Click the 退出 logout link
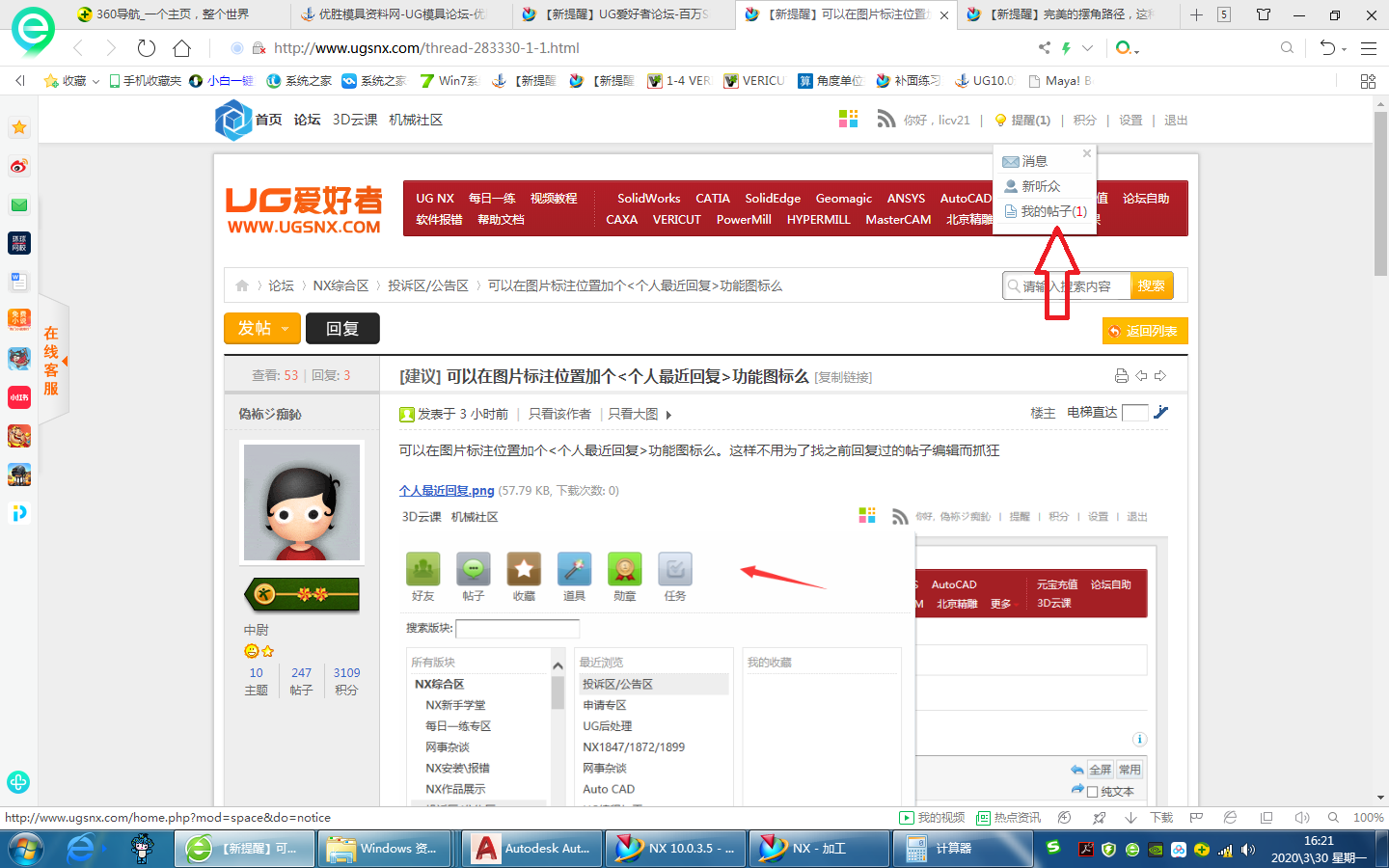 (1176, 120)
